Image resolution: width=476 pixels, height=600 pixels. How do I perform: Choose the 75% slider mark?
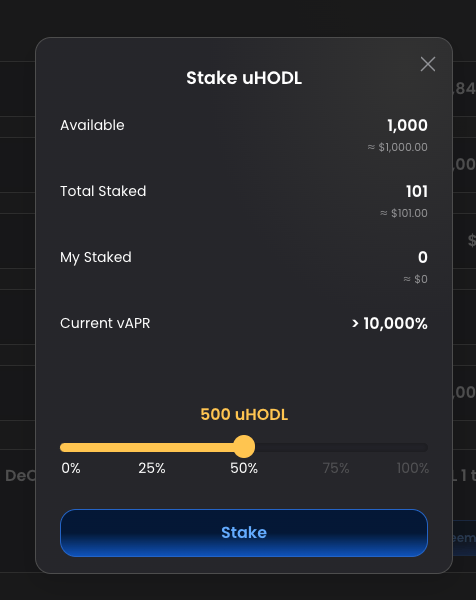[x=336, y=468]
